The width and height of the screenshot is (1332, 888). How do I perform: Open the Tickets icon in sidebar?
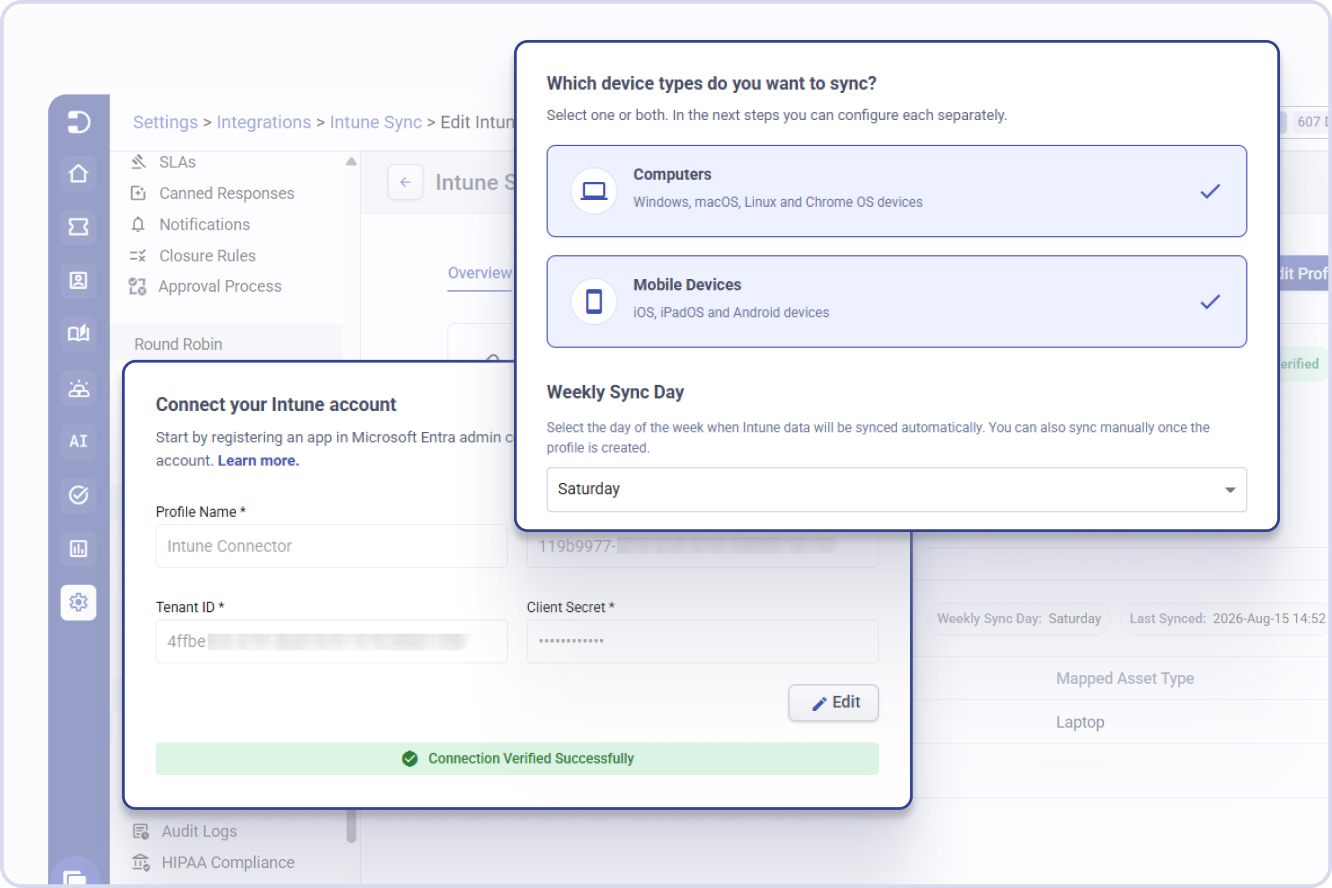coord(78,228)
